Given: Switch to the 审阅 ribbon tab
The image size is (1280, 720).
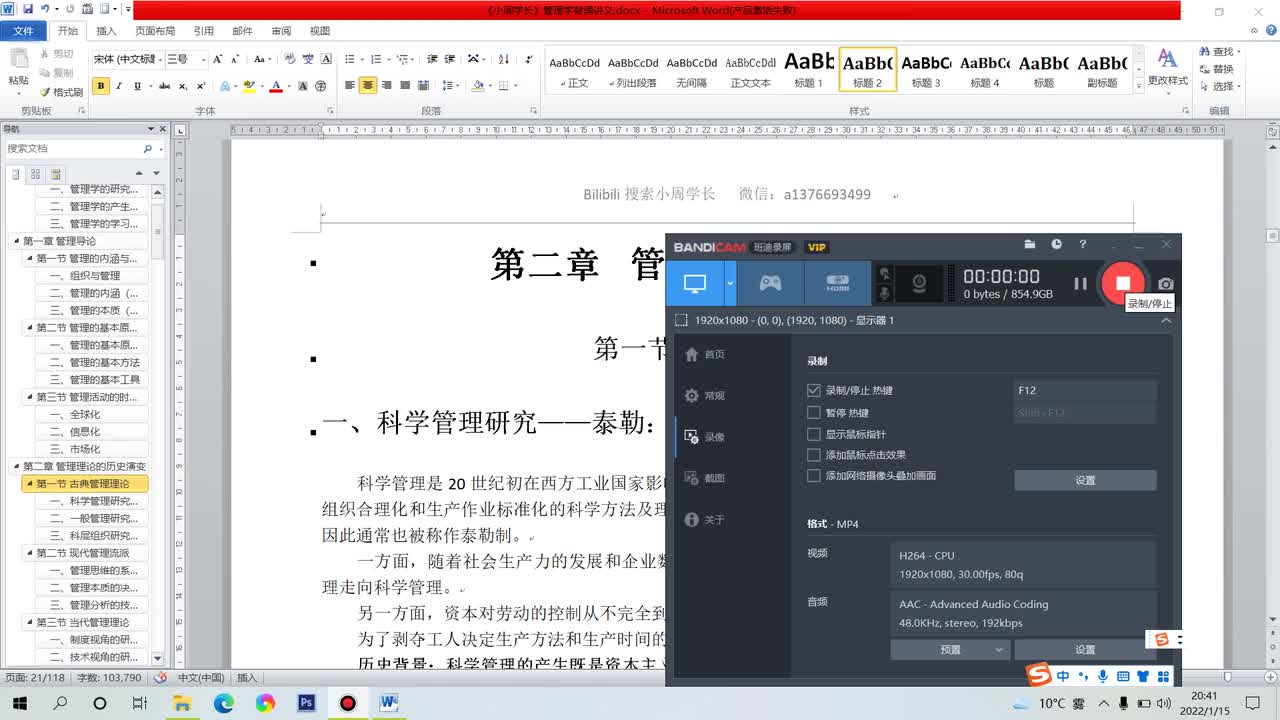Looking at the screenshot, I should pos(282,31).
